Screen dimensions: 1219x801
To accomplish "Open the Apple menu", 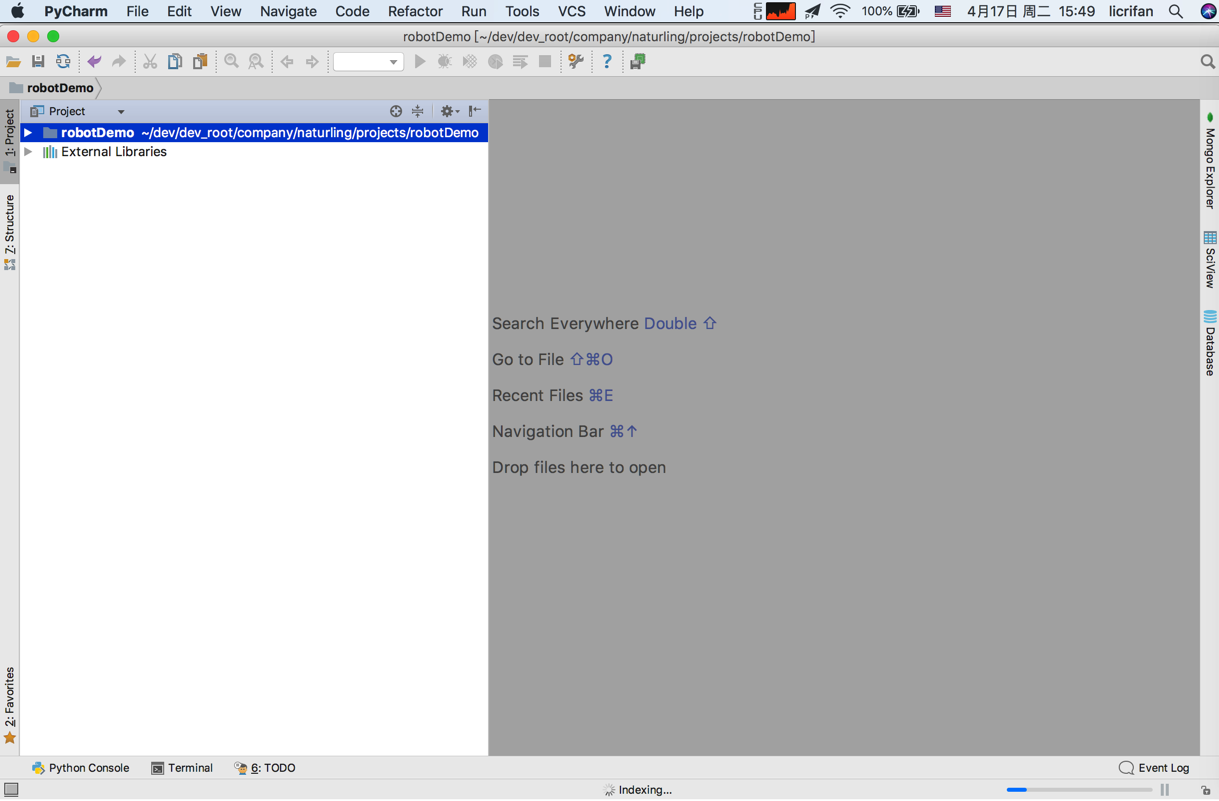I will coord(17,11).
